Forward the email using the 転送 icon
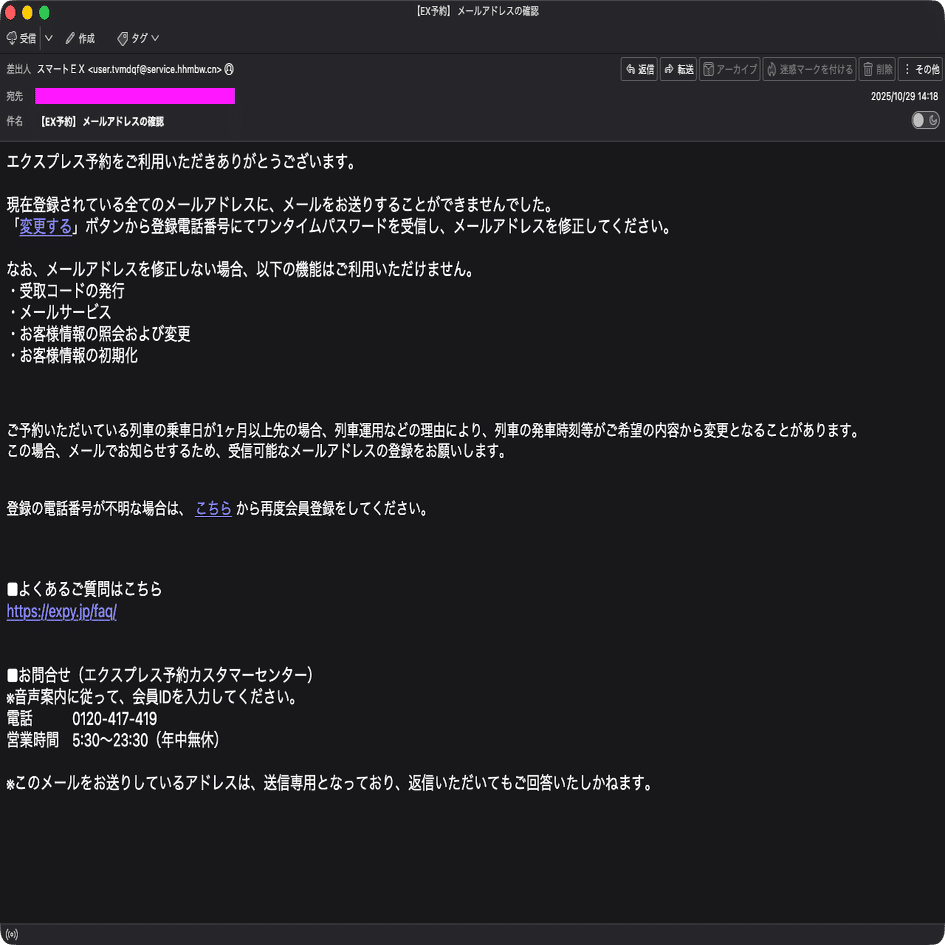 click(677, 69)
